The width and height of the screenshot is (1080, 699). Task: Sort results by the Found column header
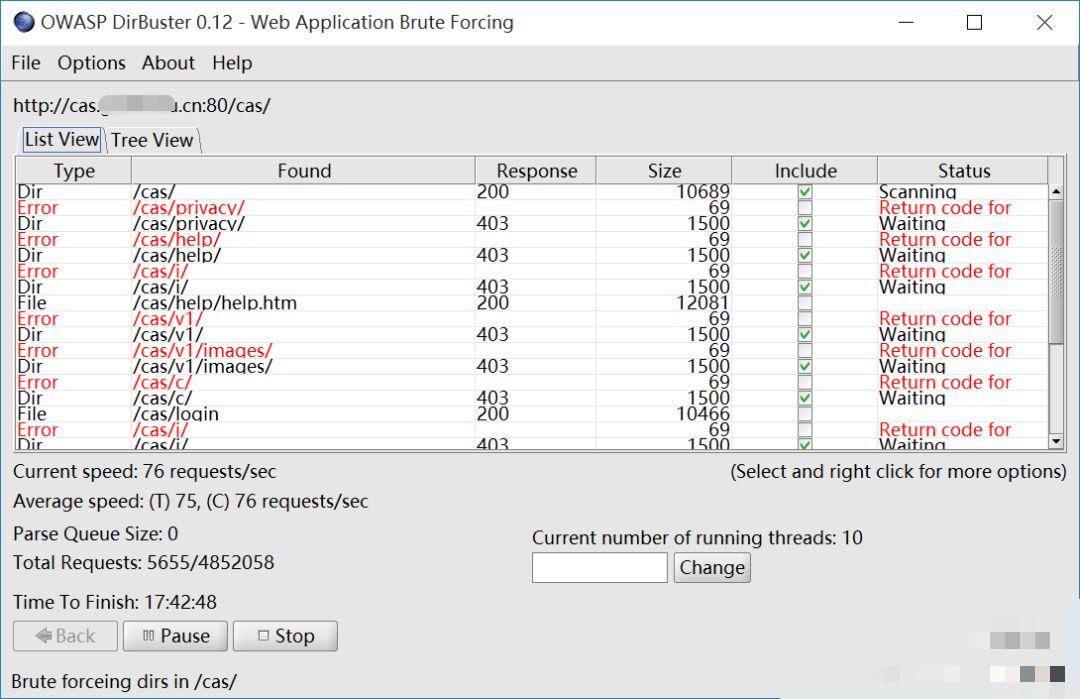[304, 170]
